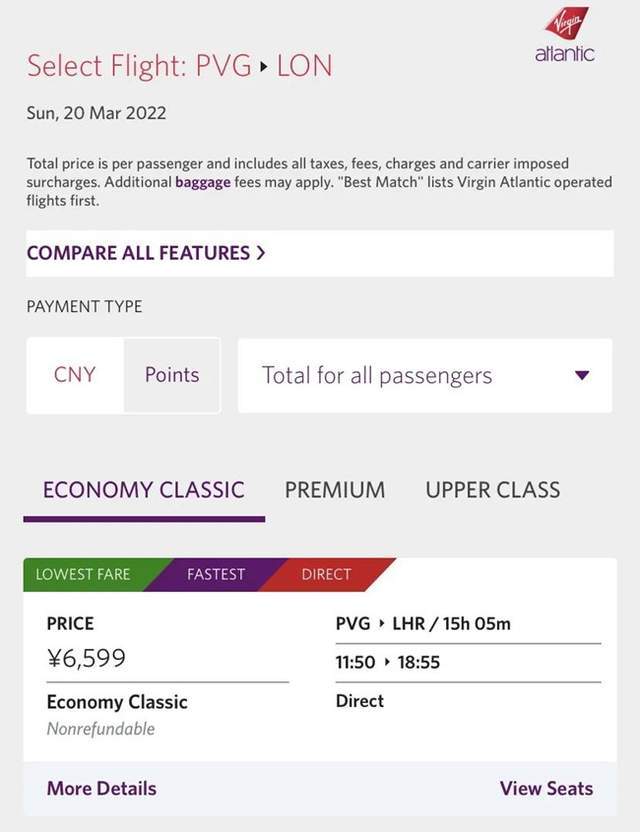
Task: Select the CNY payment type
Action: (x=75, y=375)
